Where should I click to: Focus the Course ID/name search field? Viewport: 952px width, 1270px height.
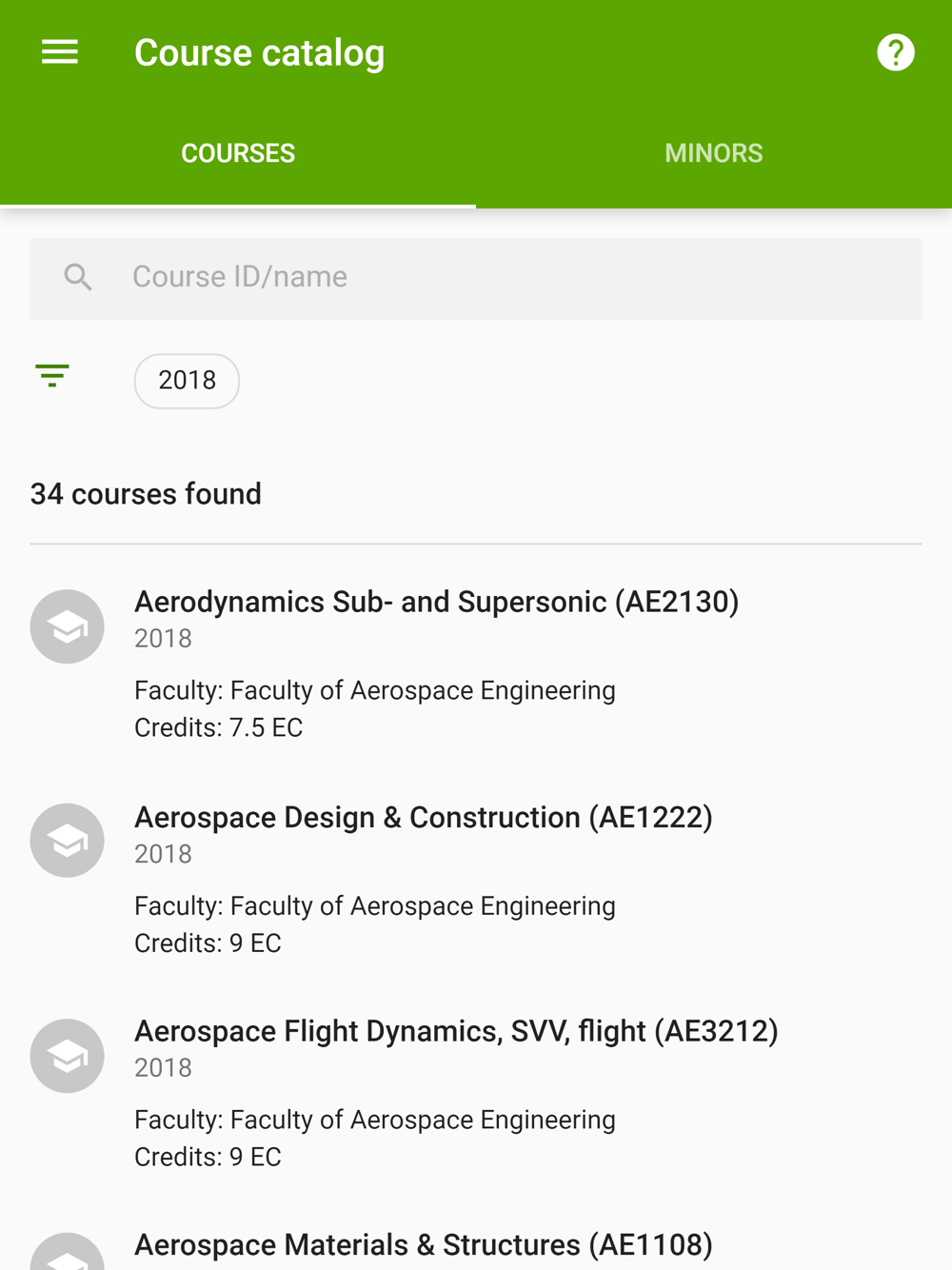pyautogui.click(x=476, y=278)
